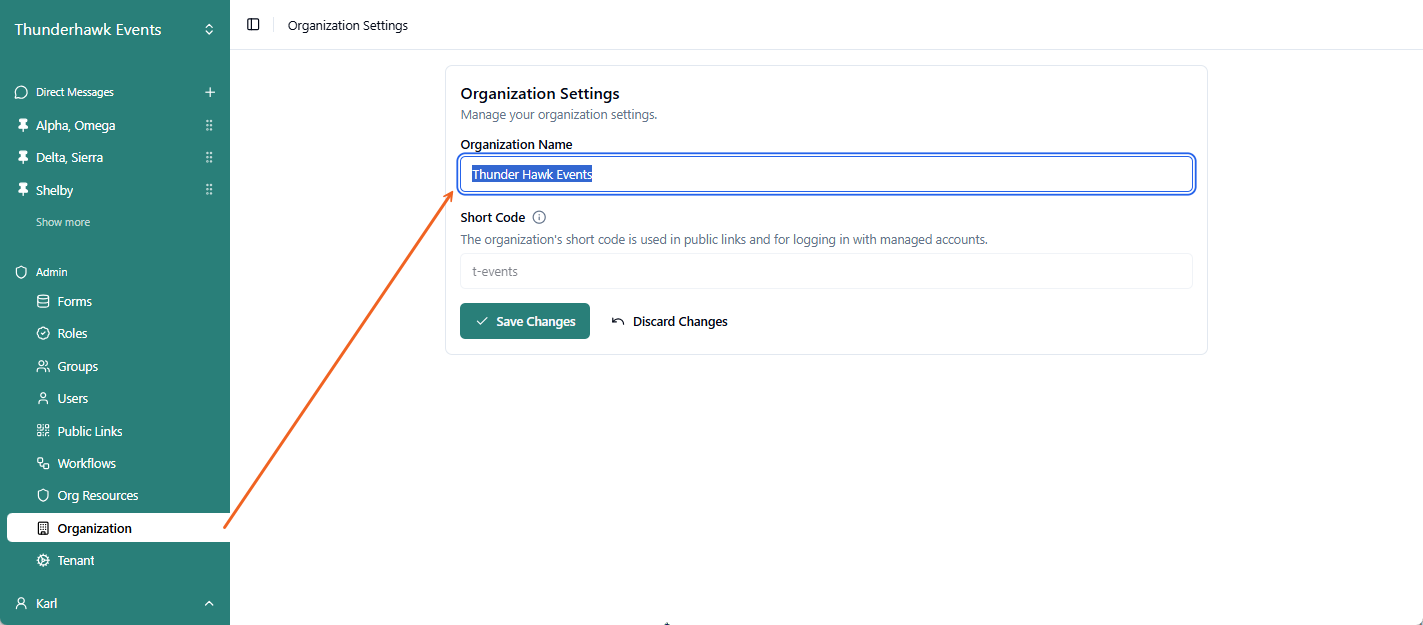Click drag handle icon next to Alpha, Omega

(209, 126)
